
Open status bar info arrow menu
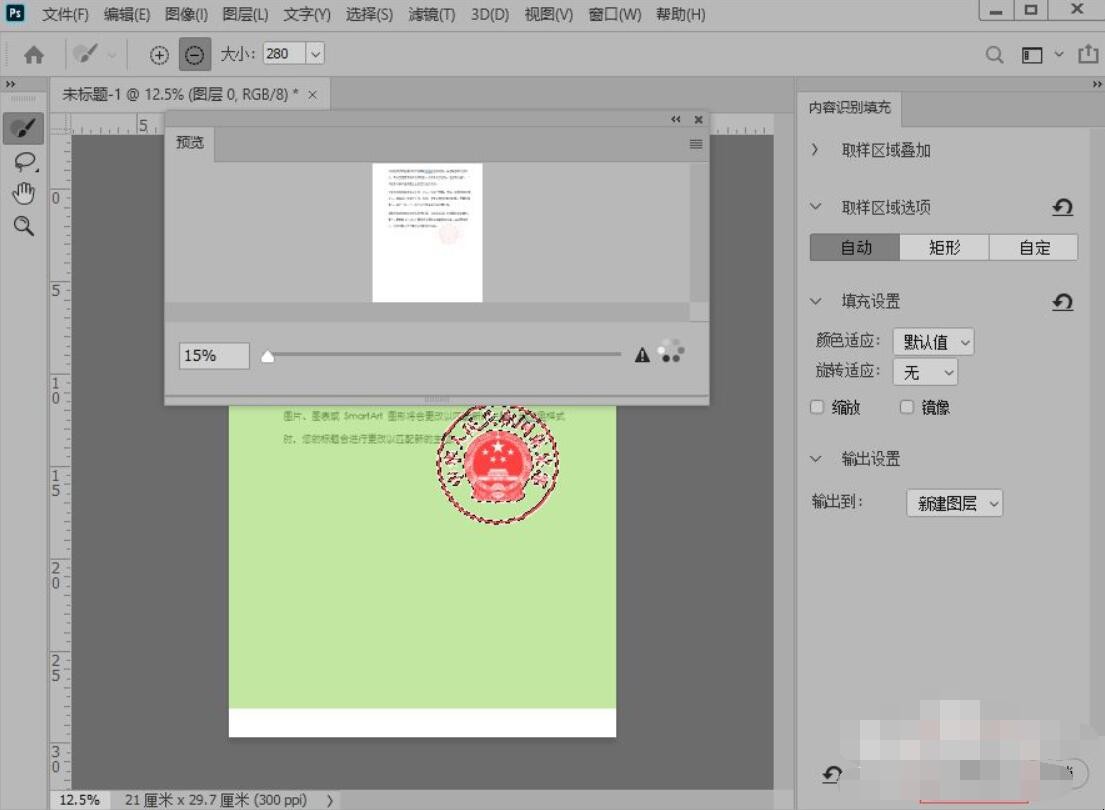click(x=330, y=800)
